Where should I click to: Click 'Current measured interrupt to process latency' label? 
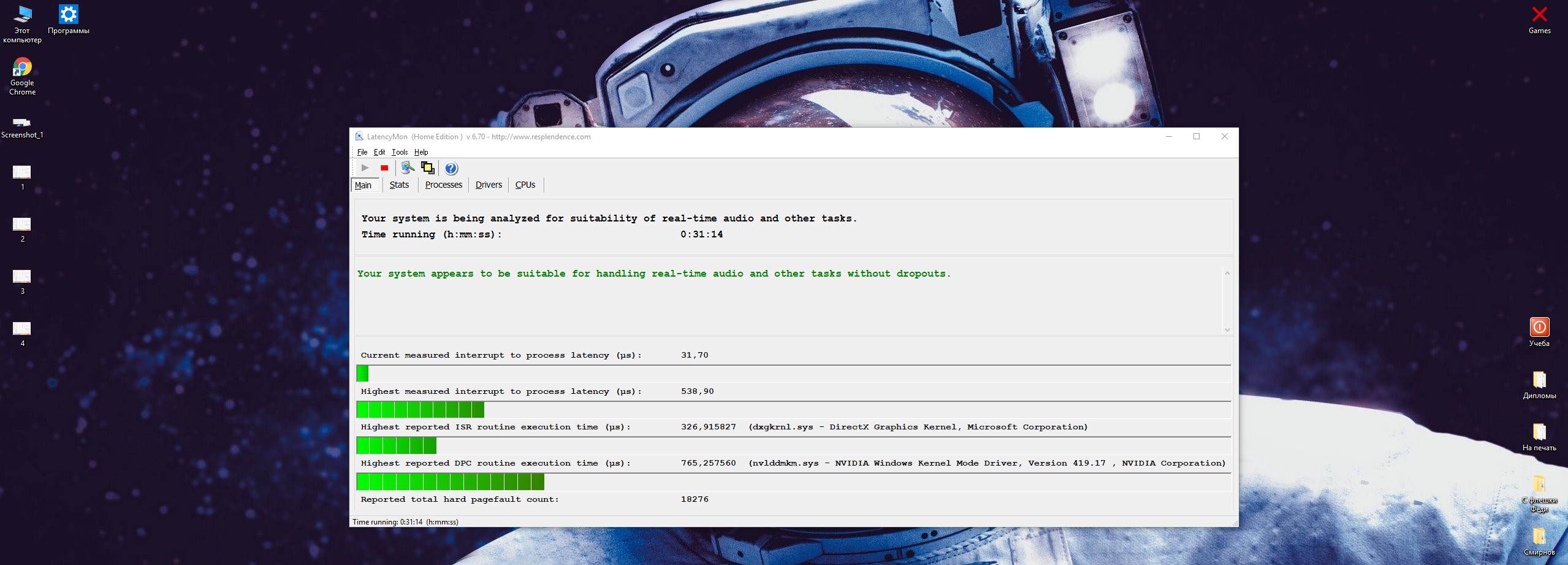pos(501,355)
